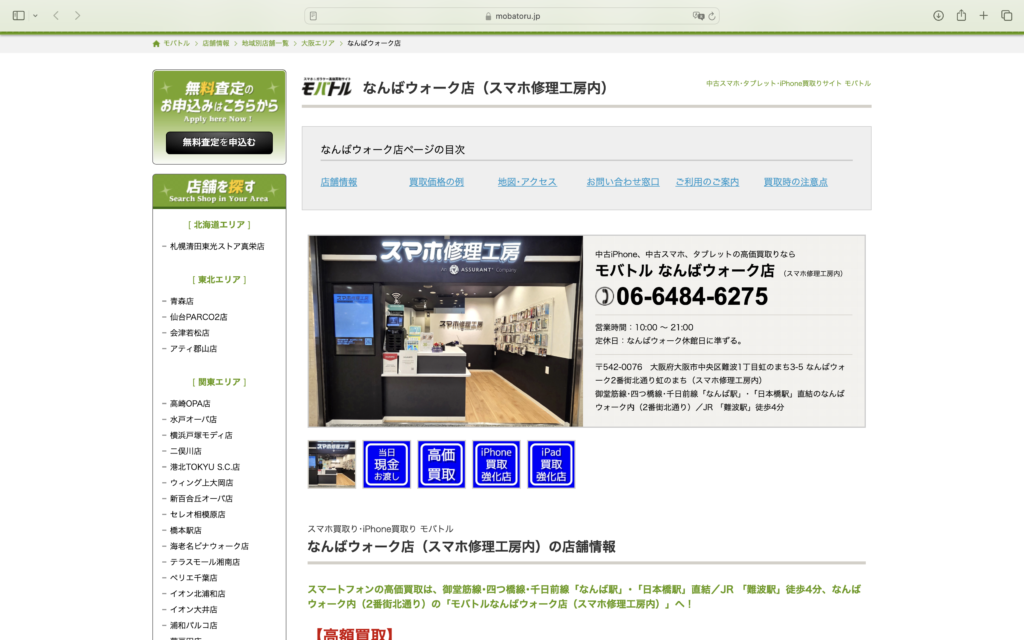Go back to the previous page
This screenshot has height=640, width=1024.
coord(56,15)
